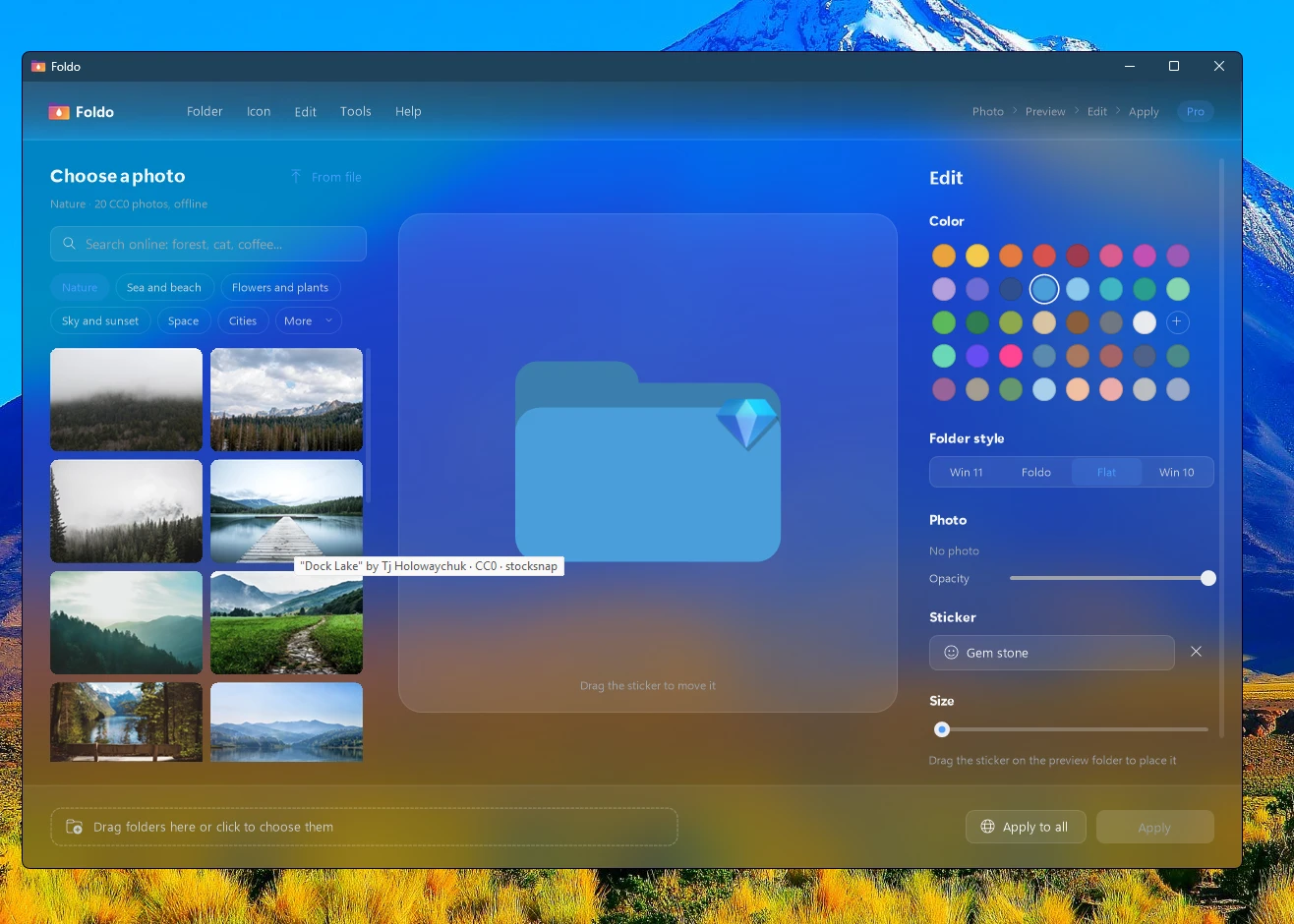Open the Edit menu
Image resolution: width=1294 pixels, height=924 pixels.
(x=306, y=112)
